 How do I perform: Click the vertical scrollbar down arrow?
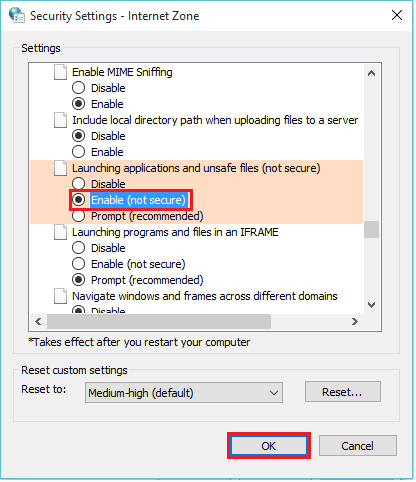(371, 305)
